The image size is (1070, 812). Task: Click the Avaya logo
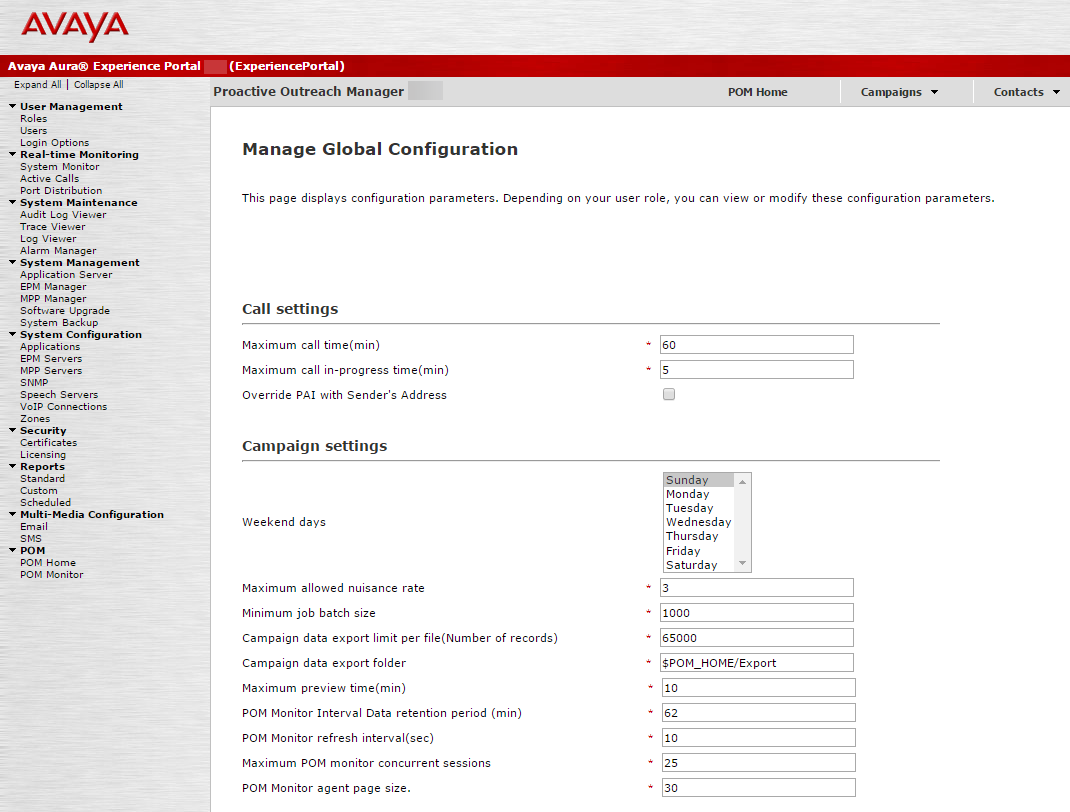tap(75, 27)
